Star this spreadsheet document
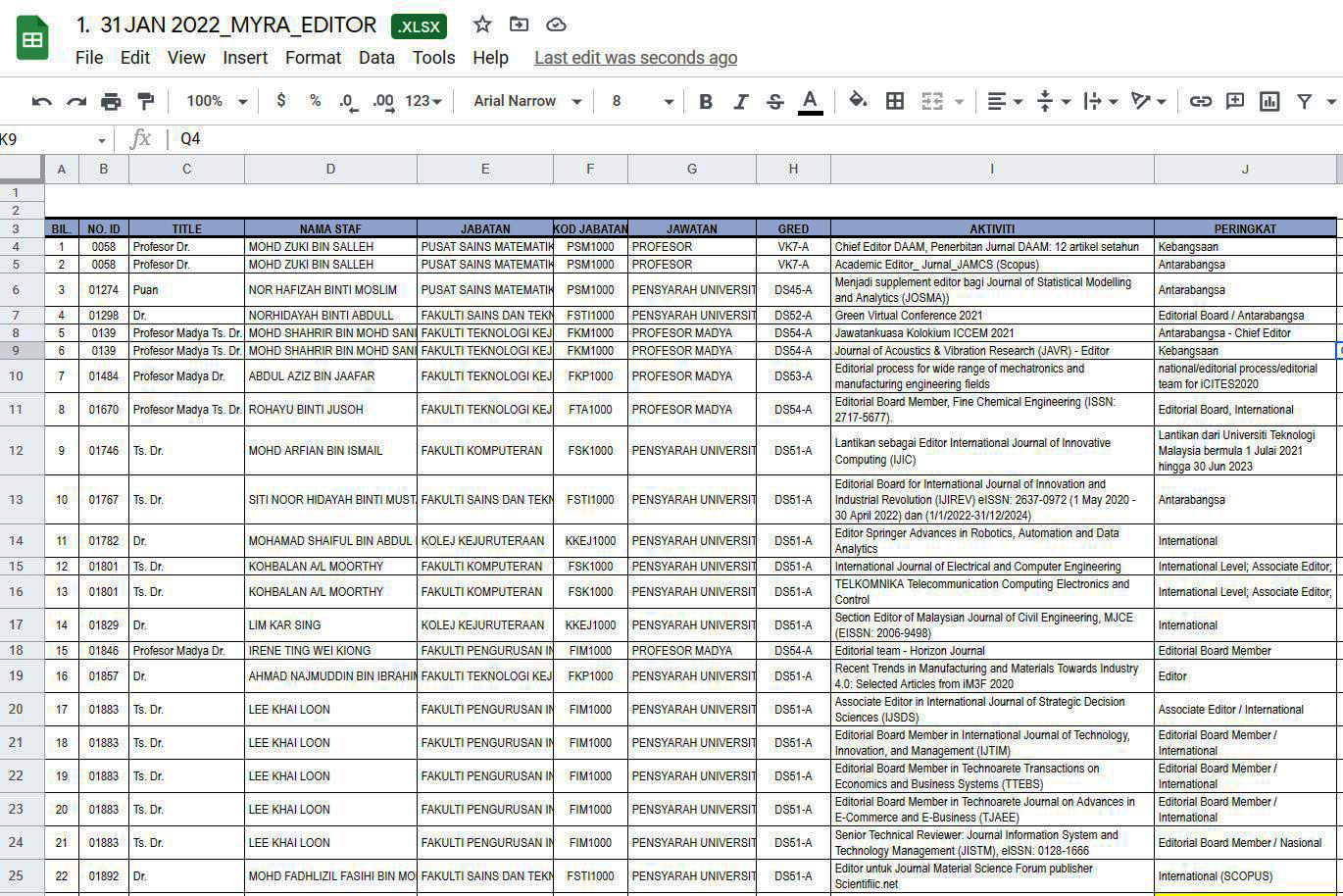The image size is (1343, 896). click(482, 25)
